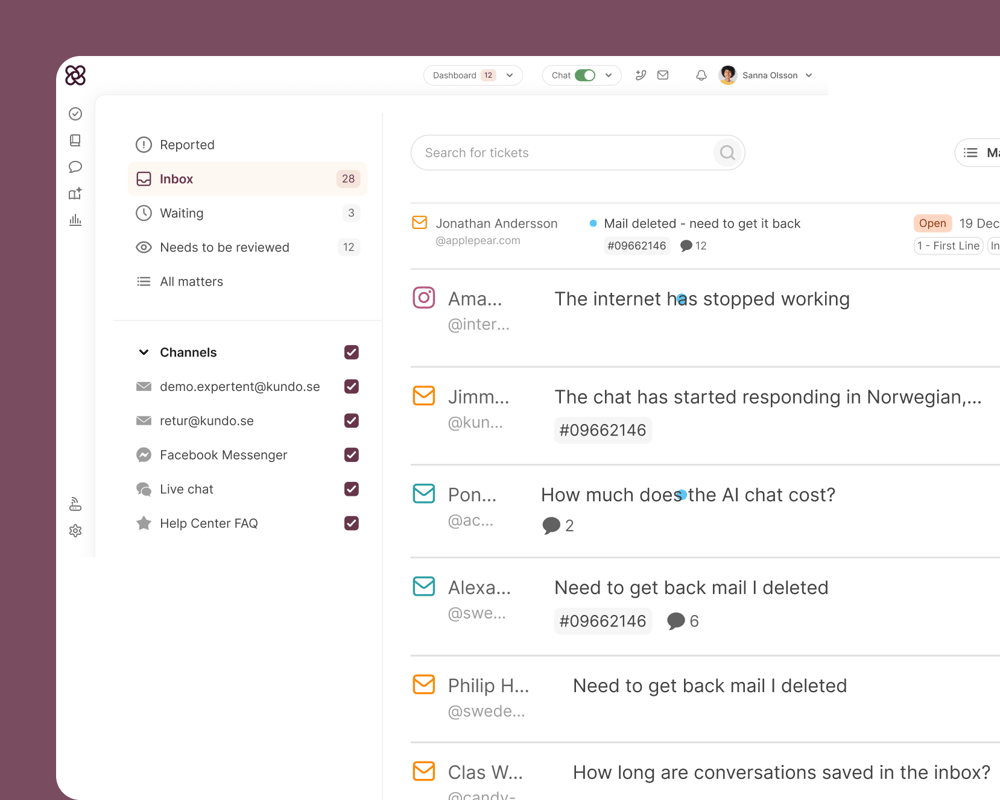The height and width of the screenshot is (800, 1000).
Task: Click the Search for tickets field
Action: (577, 152)
